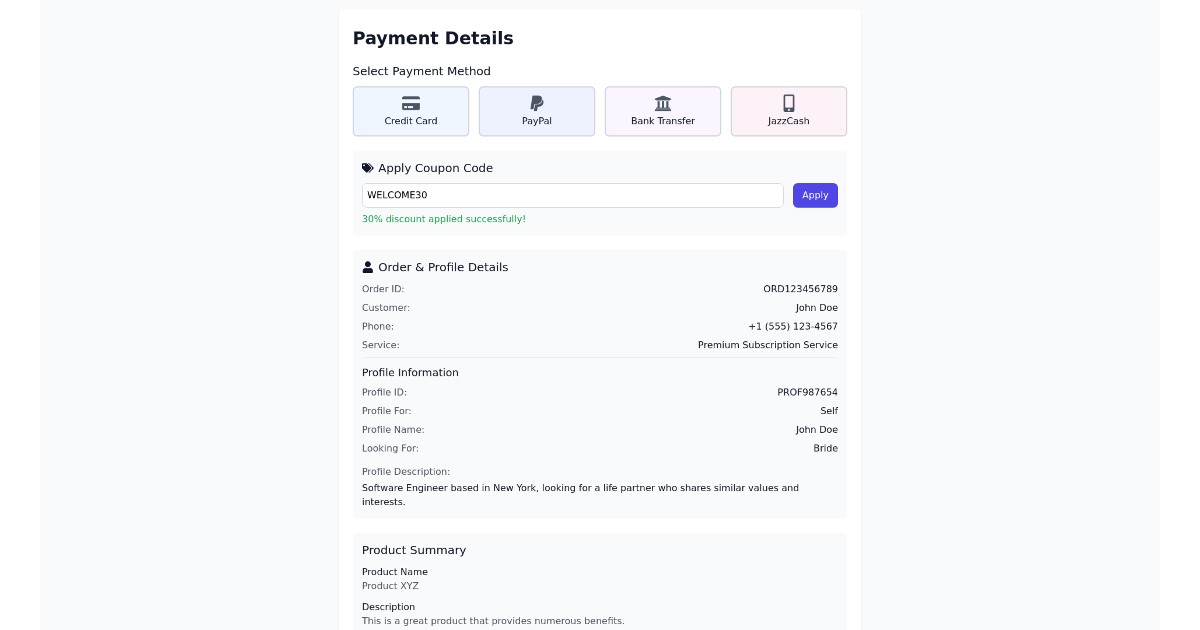
Task: Click the discount applied success message
Action: coord(444,219)
